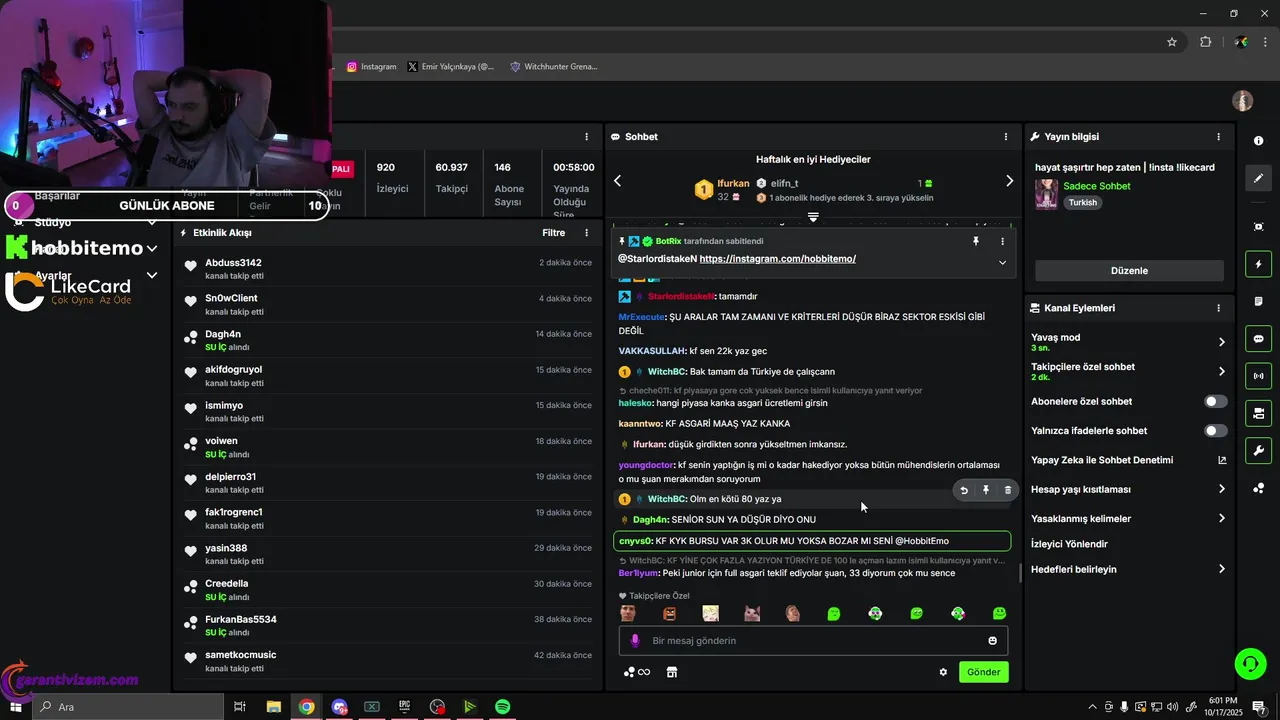Click the focus frame icon in right sidebar
1280x720 pixels.
pyautogui.click(x=1258, y=227)
